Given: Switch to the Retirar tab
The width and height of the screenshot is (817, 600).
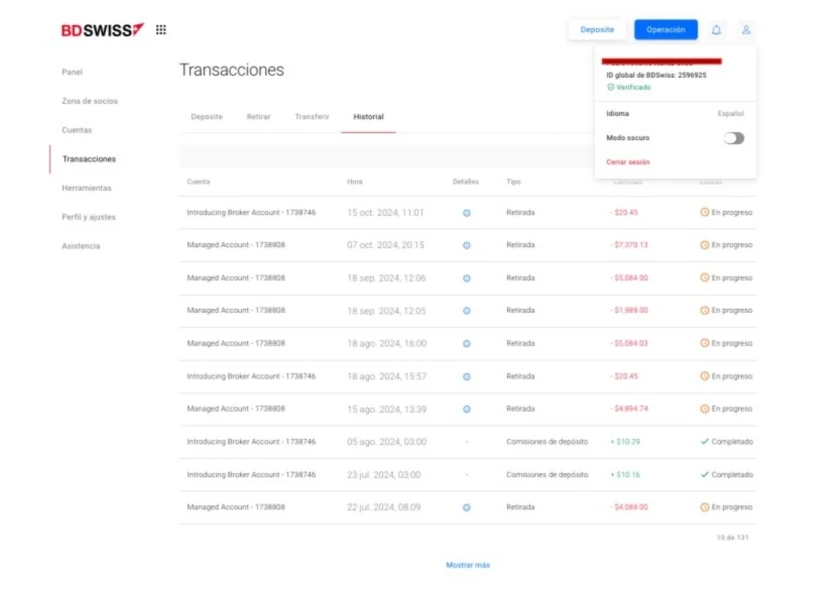Looking at the screenshot, I should click(x=258, y=117).
